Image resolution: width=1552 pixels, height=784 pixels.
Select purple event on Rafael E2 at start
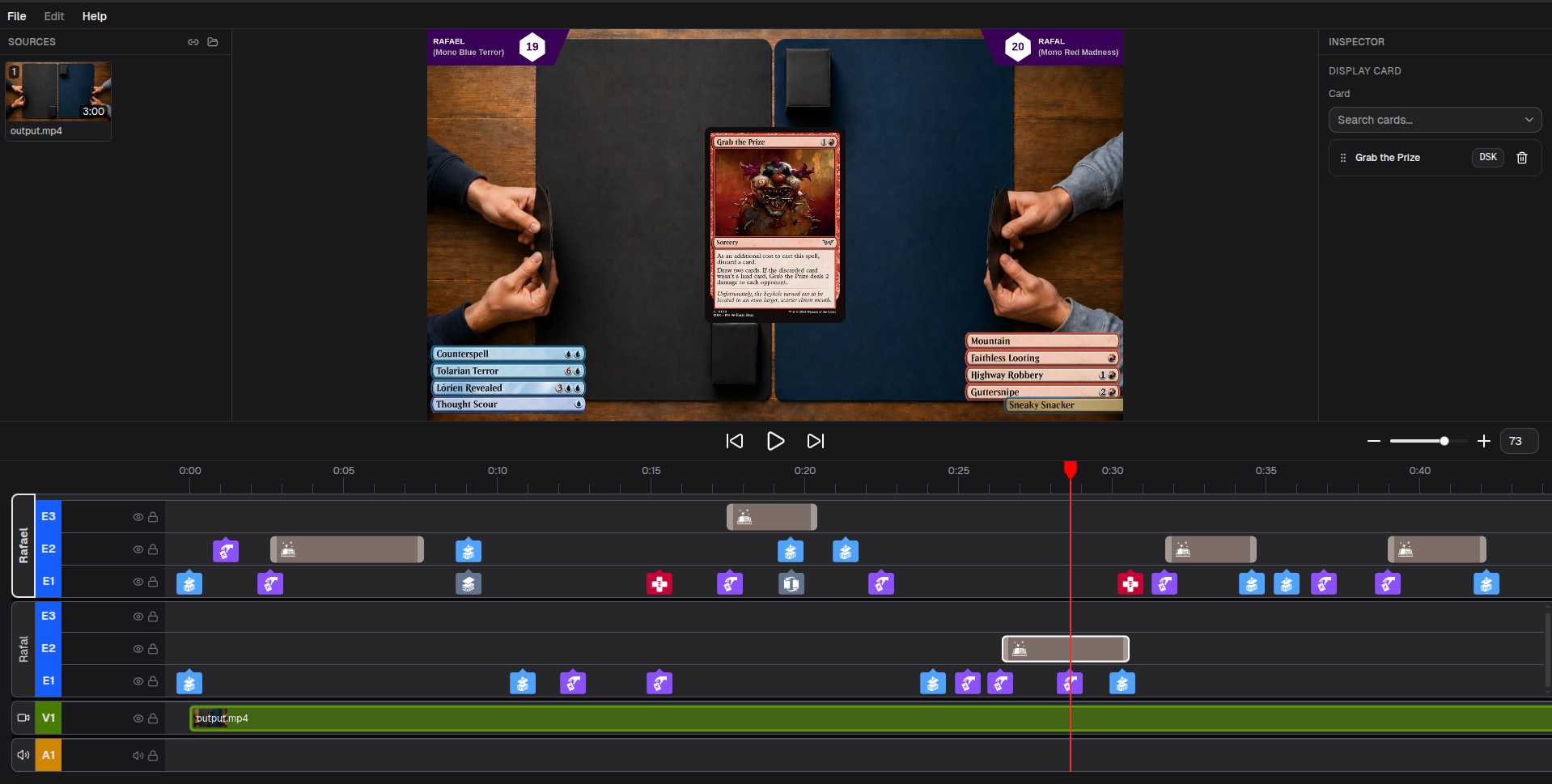click(x=226, y=551)
